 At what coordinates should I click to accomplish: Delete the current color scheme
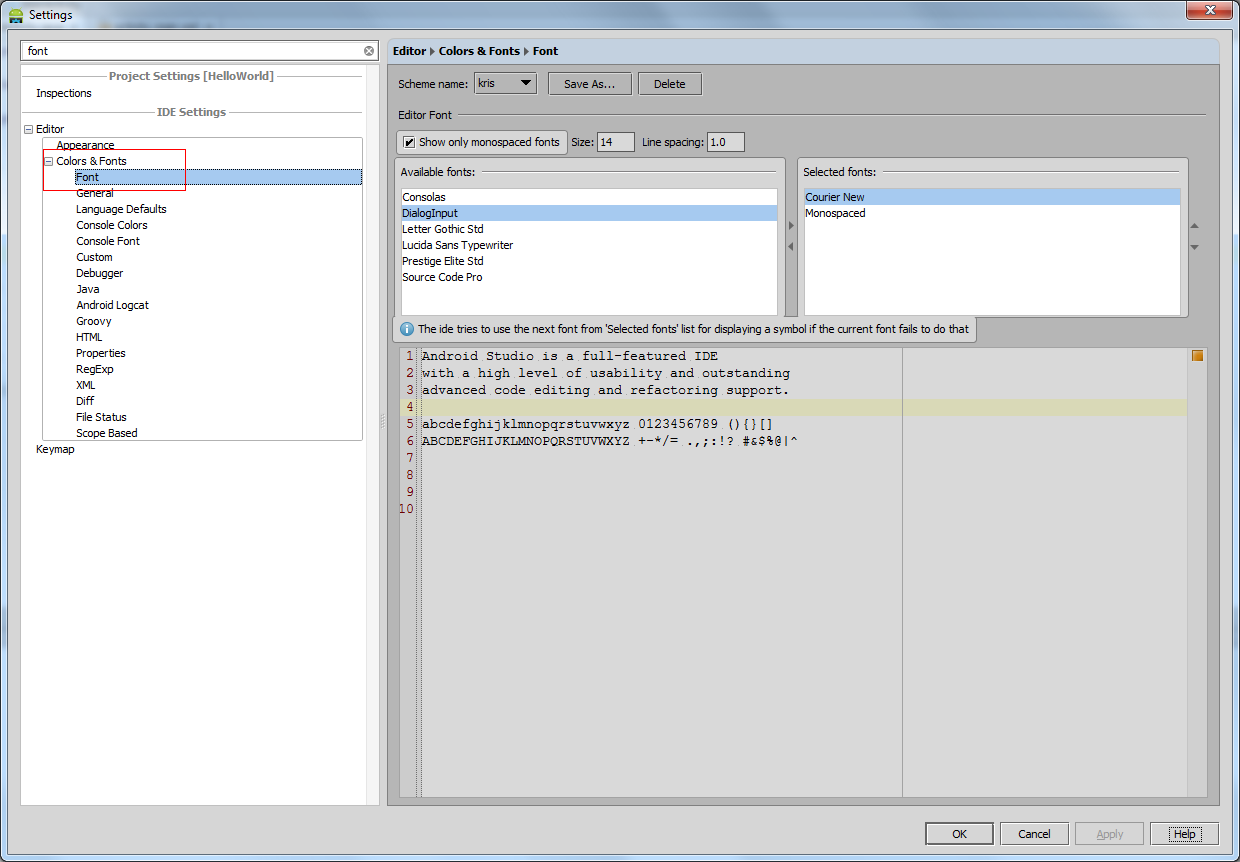coord(669,84)
